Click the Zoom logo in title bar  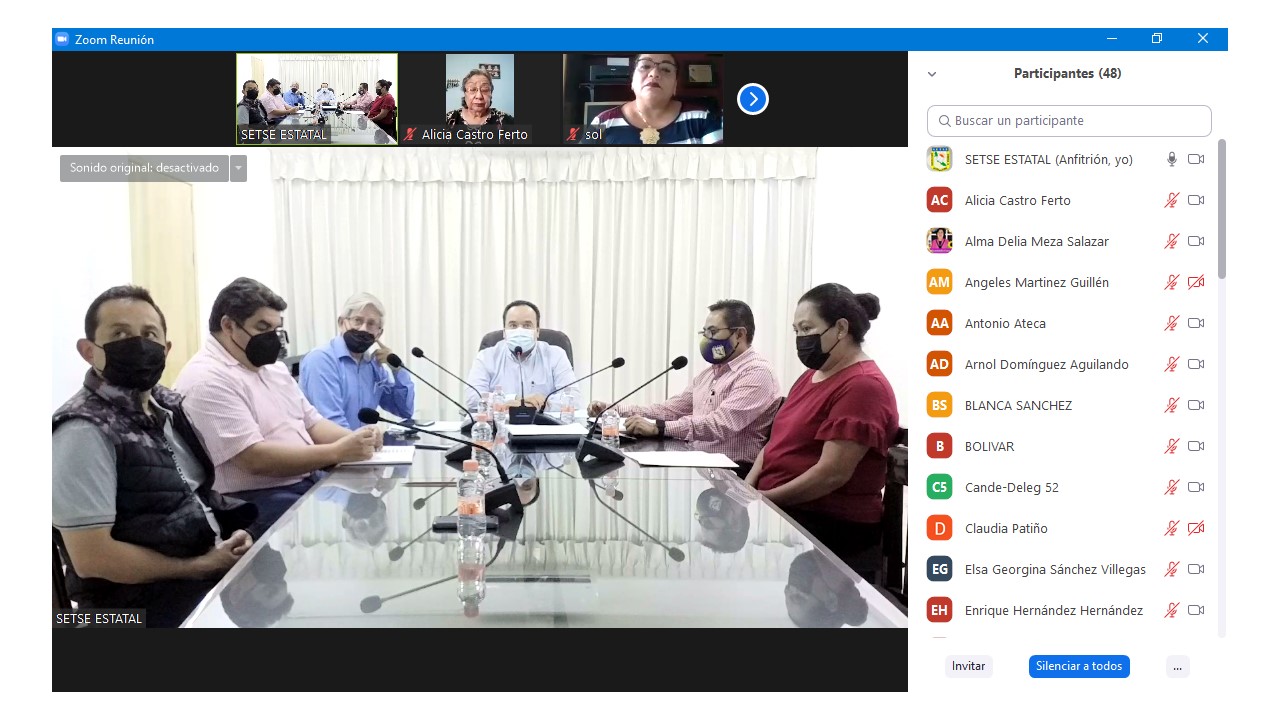[62, 39]
